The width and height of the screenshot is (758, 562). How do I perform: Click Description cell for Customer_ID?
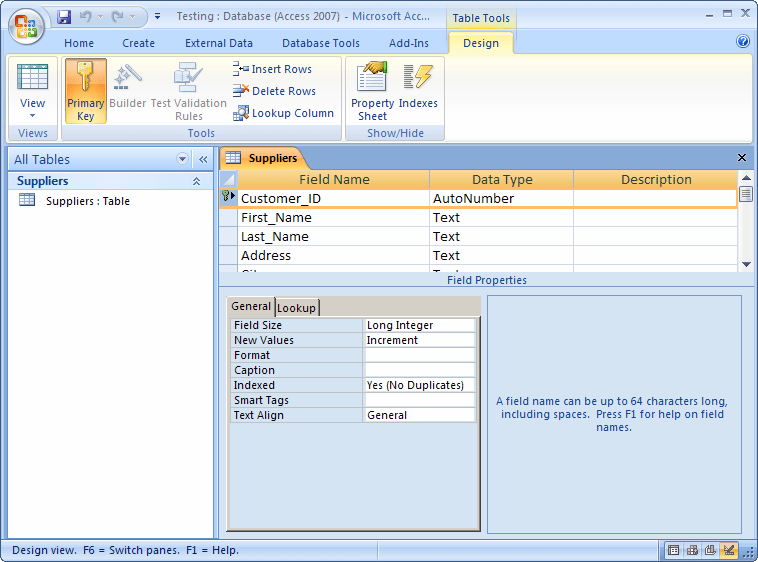655,199
